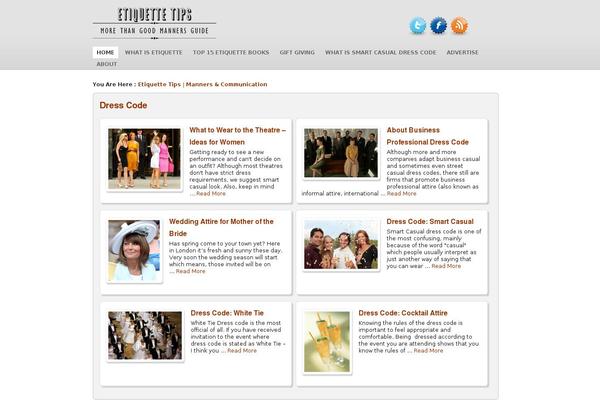The image size is (600, 400).
Task: Open What Is Etiquette menu item
Action: point(153,52)
